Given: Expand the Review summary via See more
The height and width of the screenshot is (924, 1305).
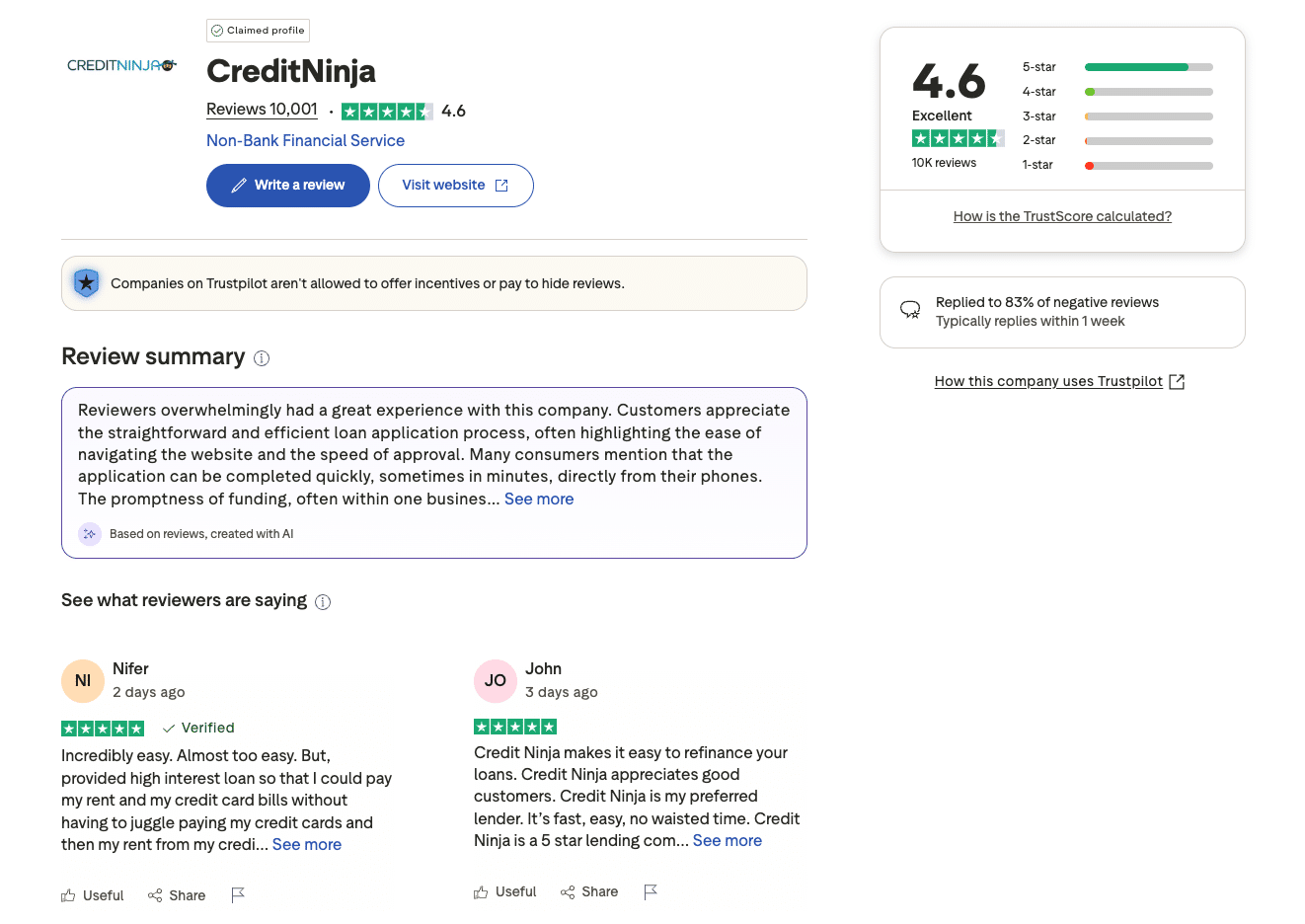Looking at the screenshot, I should 539,499.
